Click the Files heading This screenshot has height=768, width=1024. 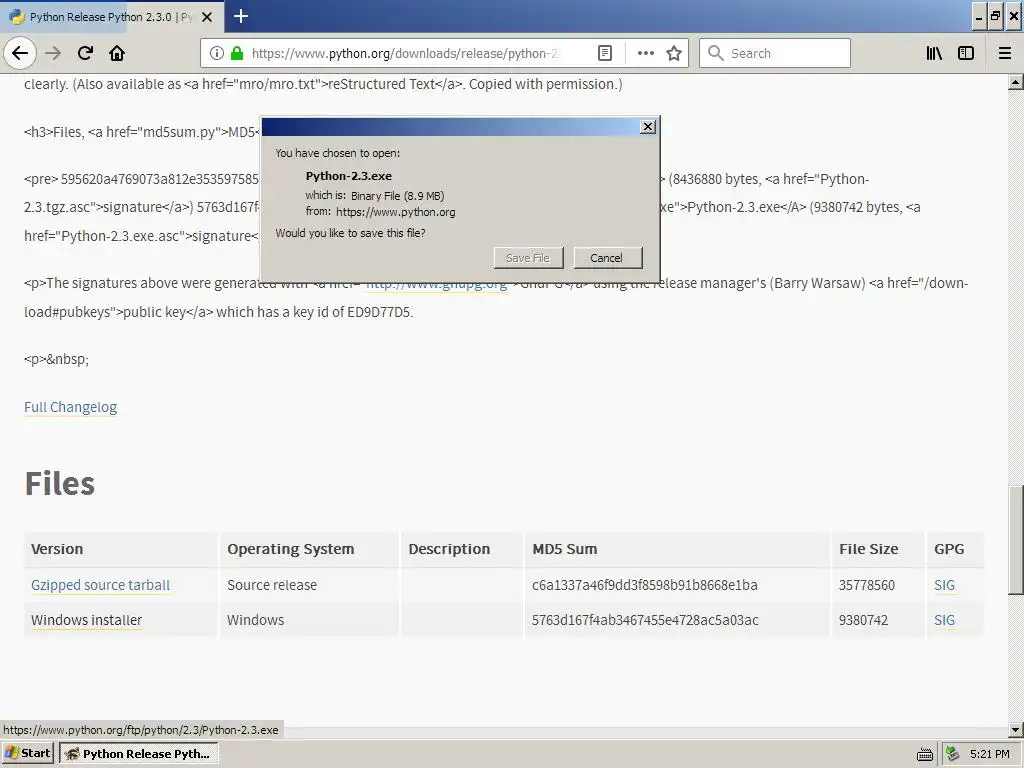pyautogui.click(x=59, y=484)
